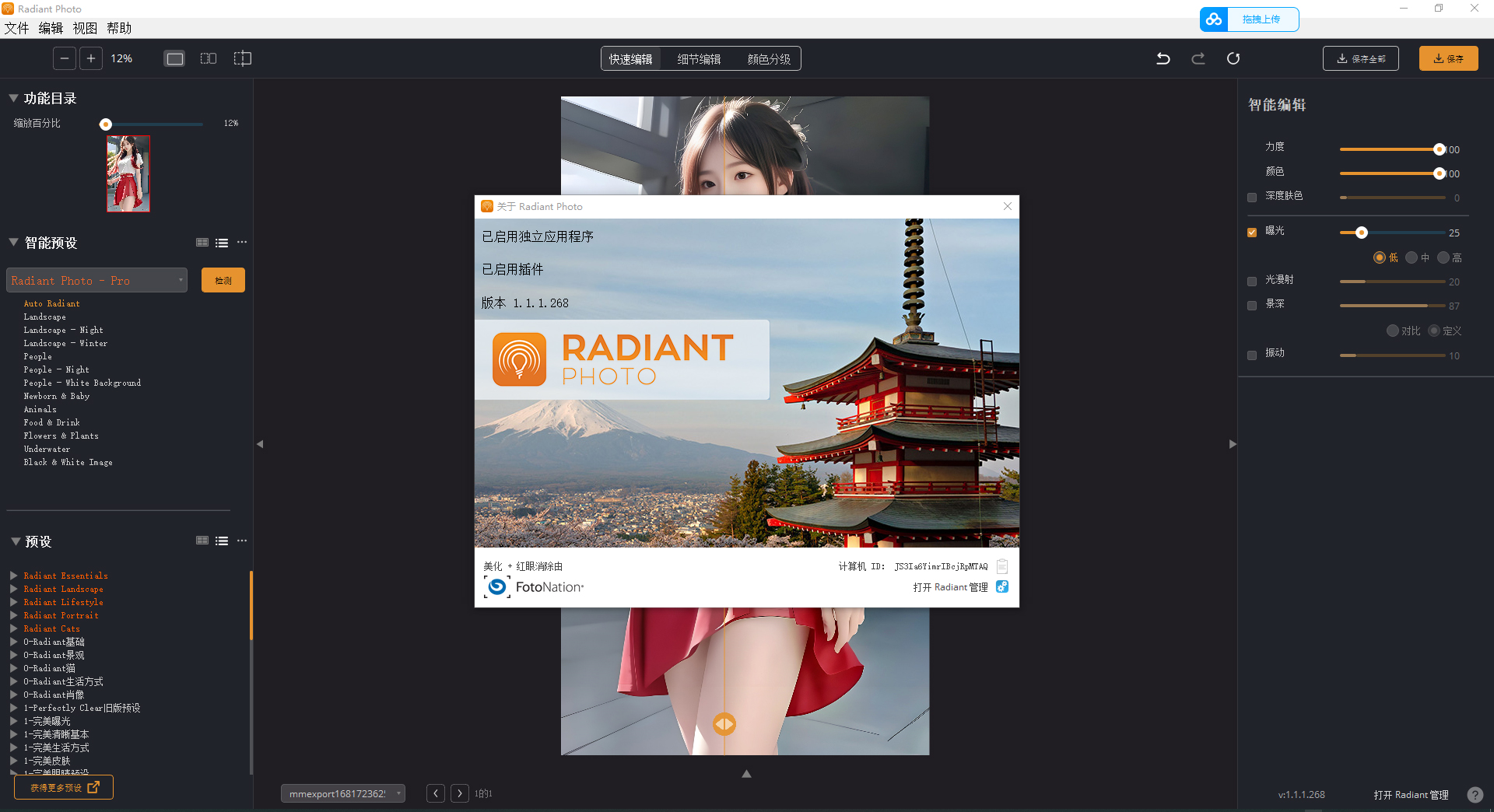Go to previous image
Screen dimensions: 1494x812
point(436,793)
